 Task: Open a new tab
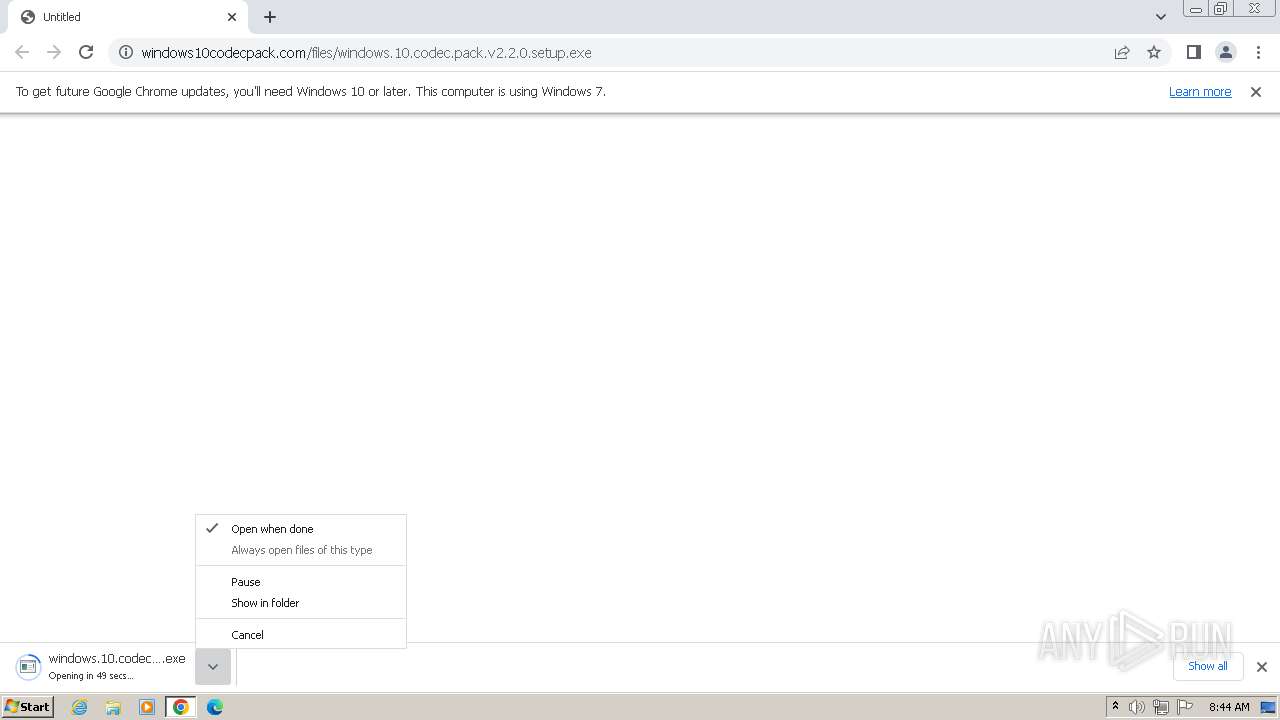click(x=270, y=17)
